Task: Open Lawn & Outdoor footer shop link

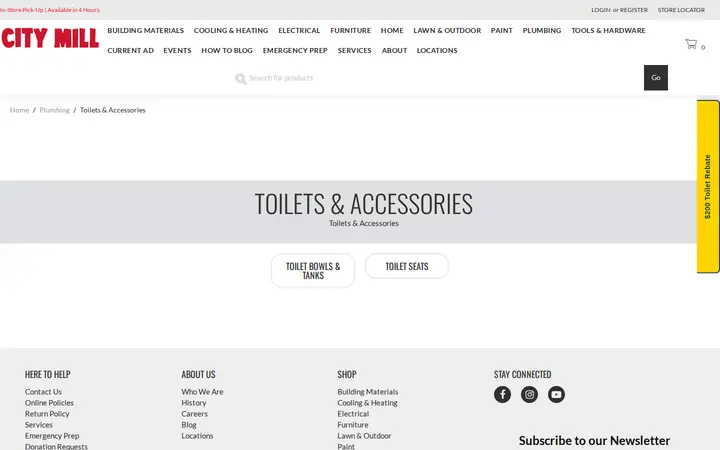Action: tap(364, 436)
